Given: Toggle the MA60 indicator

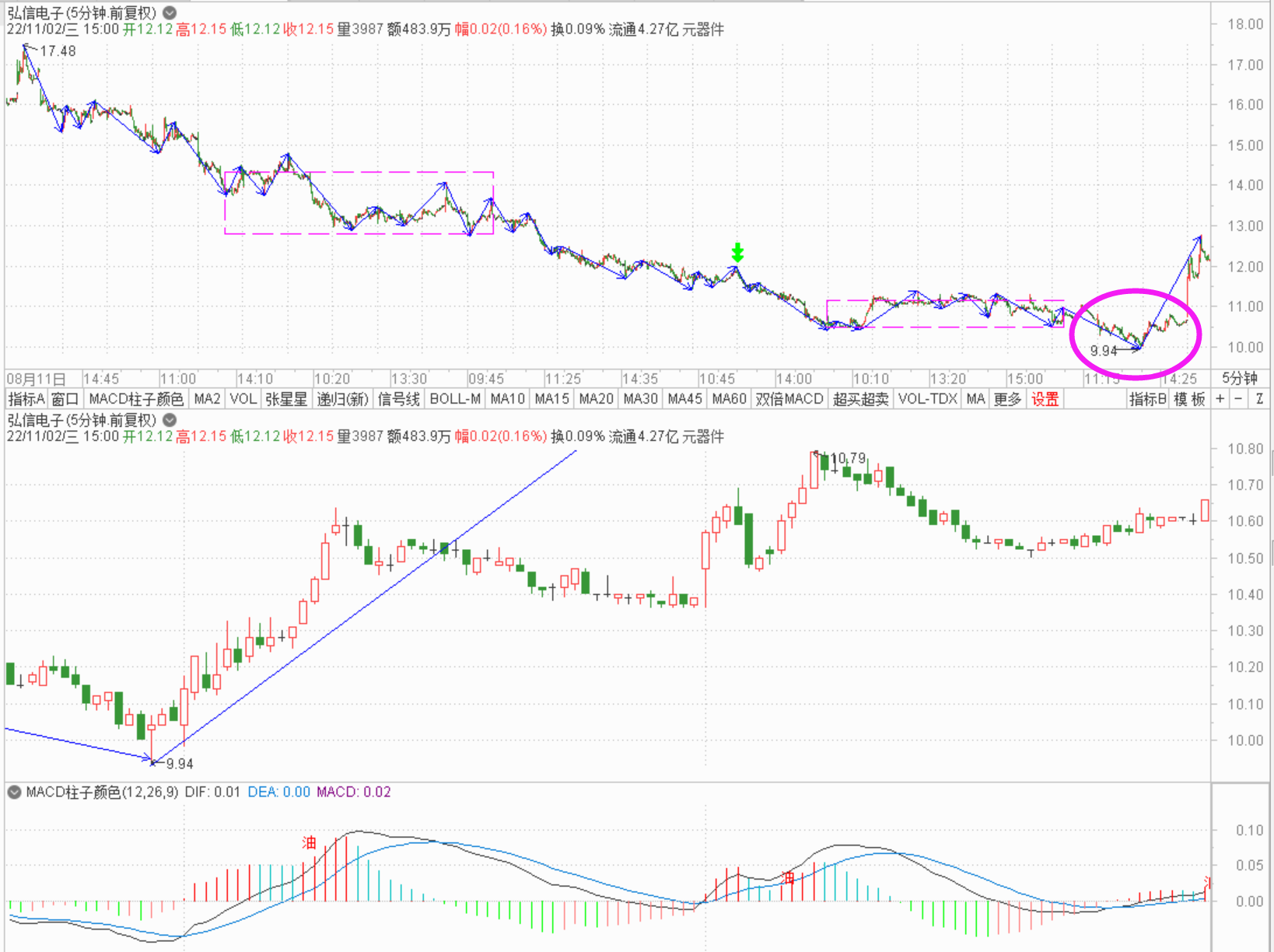Looking at the screenshot, I should pyautogui.click(x=729, y=399).
